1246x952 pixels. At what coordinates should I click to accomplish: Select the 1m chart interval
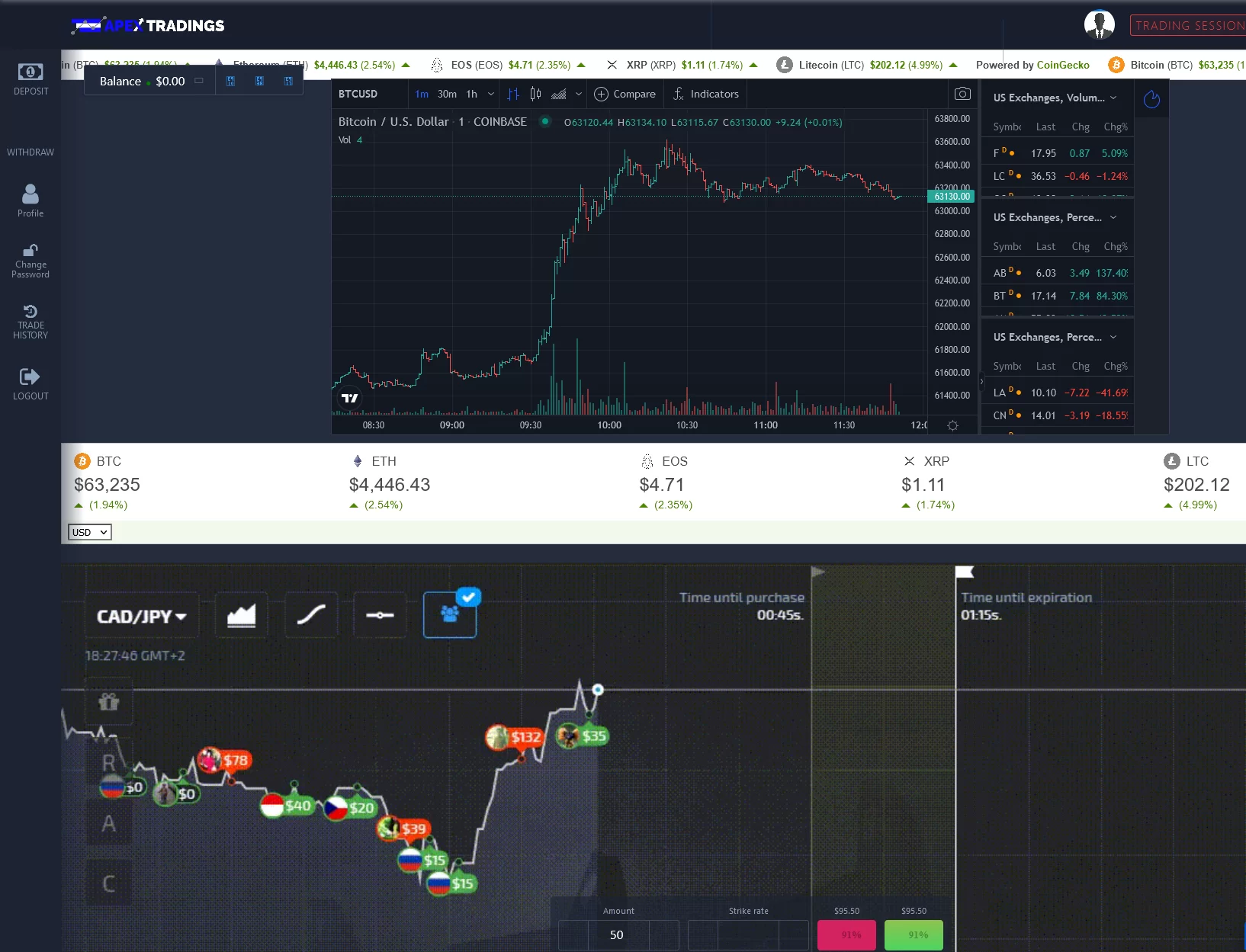[422, 94]
